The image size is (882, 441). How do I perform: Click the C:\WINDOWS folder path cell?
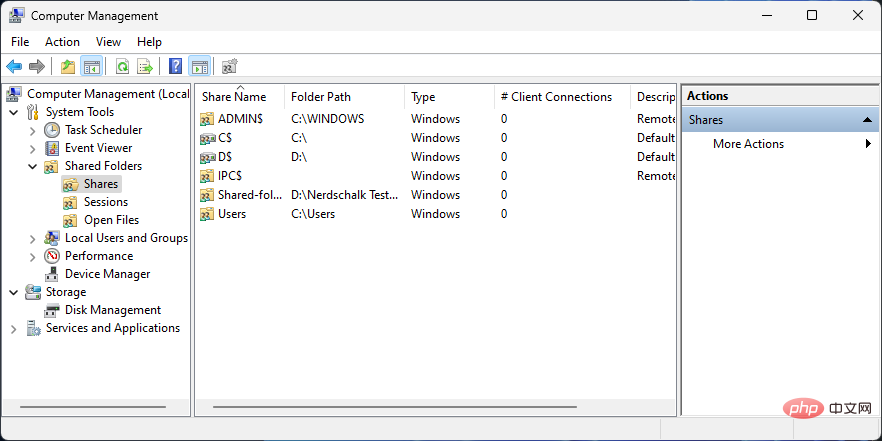(x=327, y=119)
